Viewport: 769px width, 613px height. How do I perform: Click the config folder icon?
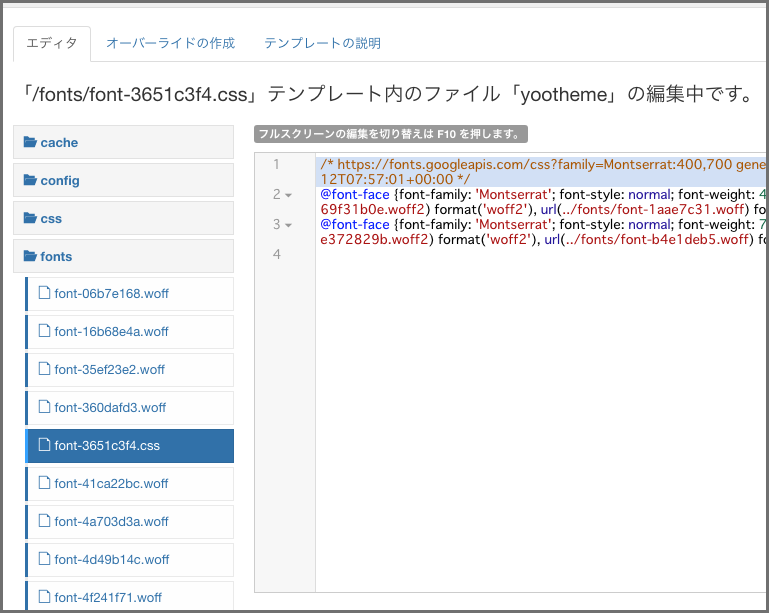tap(30, 181)
